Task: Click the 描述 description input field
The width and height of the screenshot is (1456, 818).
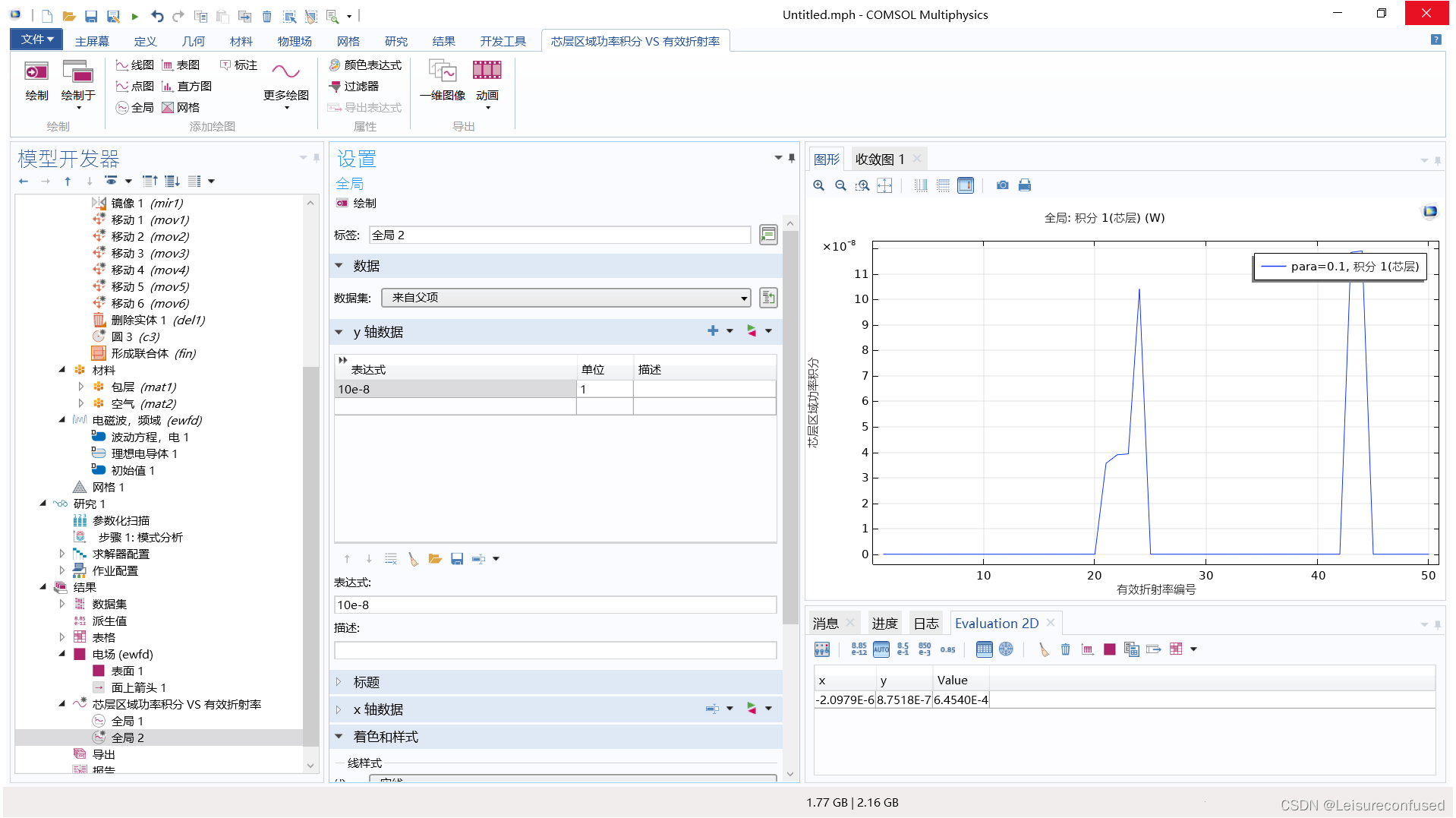Action: point(555,651)
